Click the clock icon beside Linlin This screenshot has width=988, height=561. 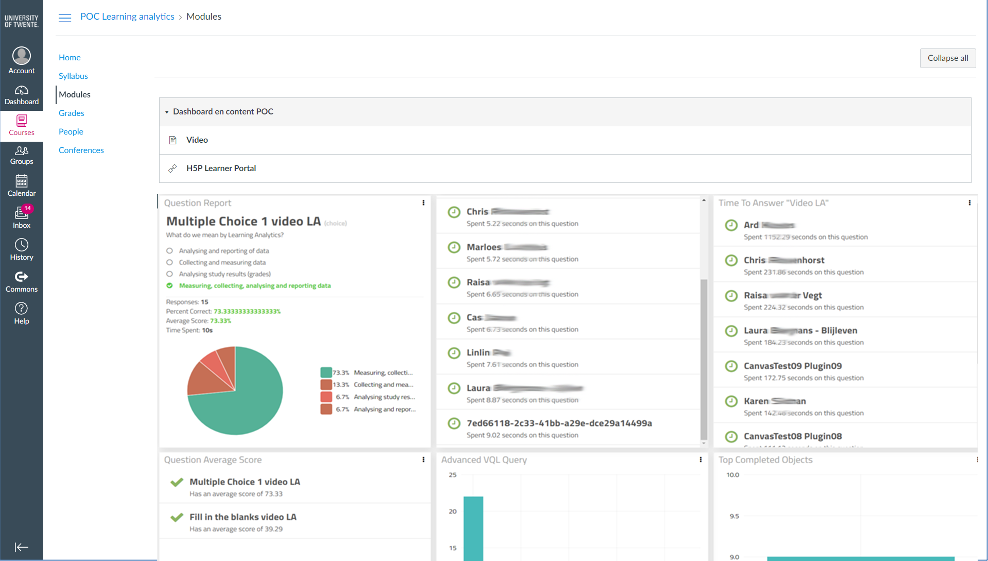coord(454,353)
